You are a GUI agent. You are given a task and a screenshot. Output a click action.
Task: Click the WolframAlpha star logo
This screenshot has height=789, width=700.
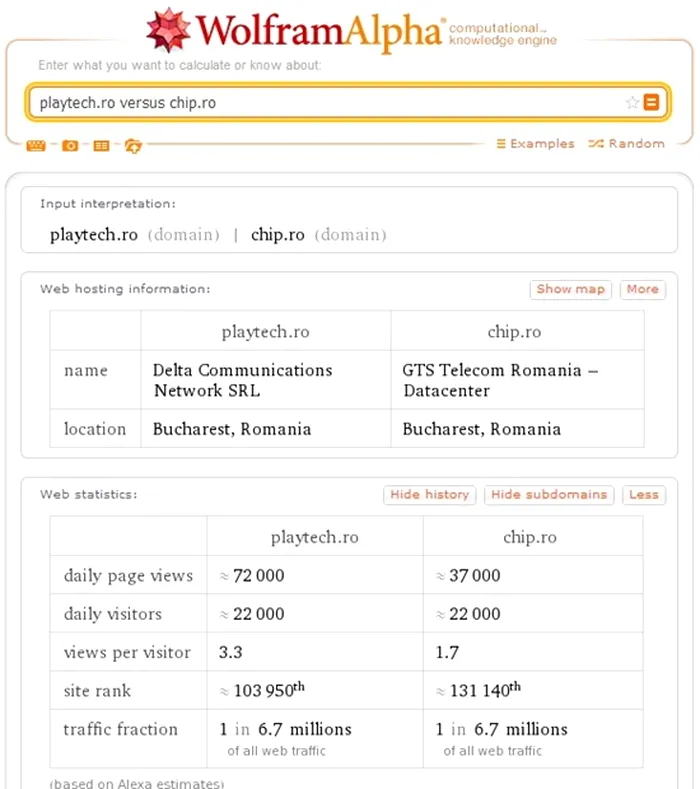click(x=168, y=30)
